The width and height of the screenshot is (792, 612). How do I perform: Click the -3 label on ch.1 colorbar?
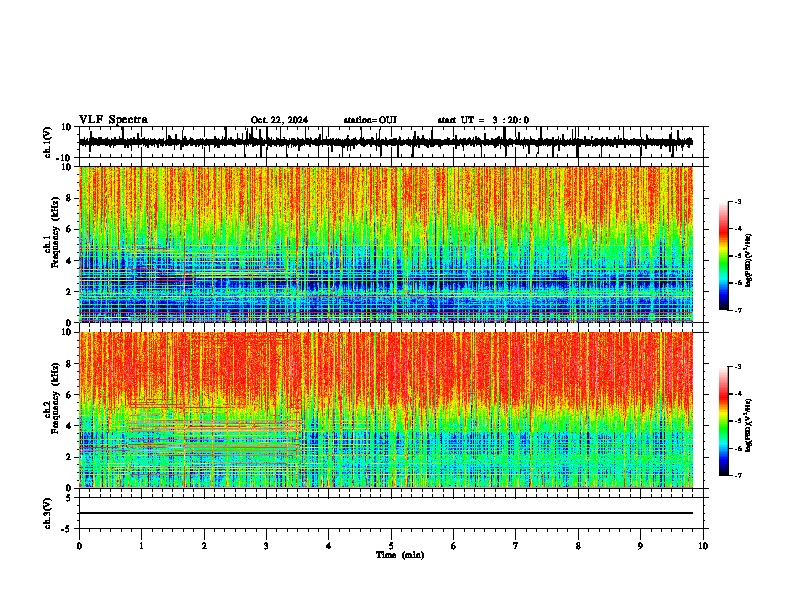point(737,202)
